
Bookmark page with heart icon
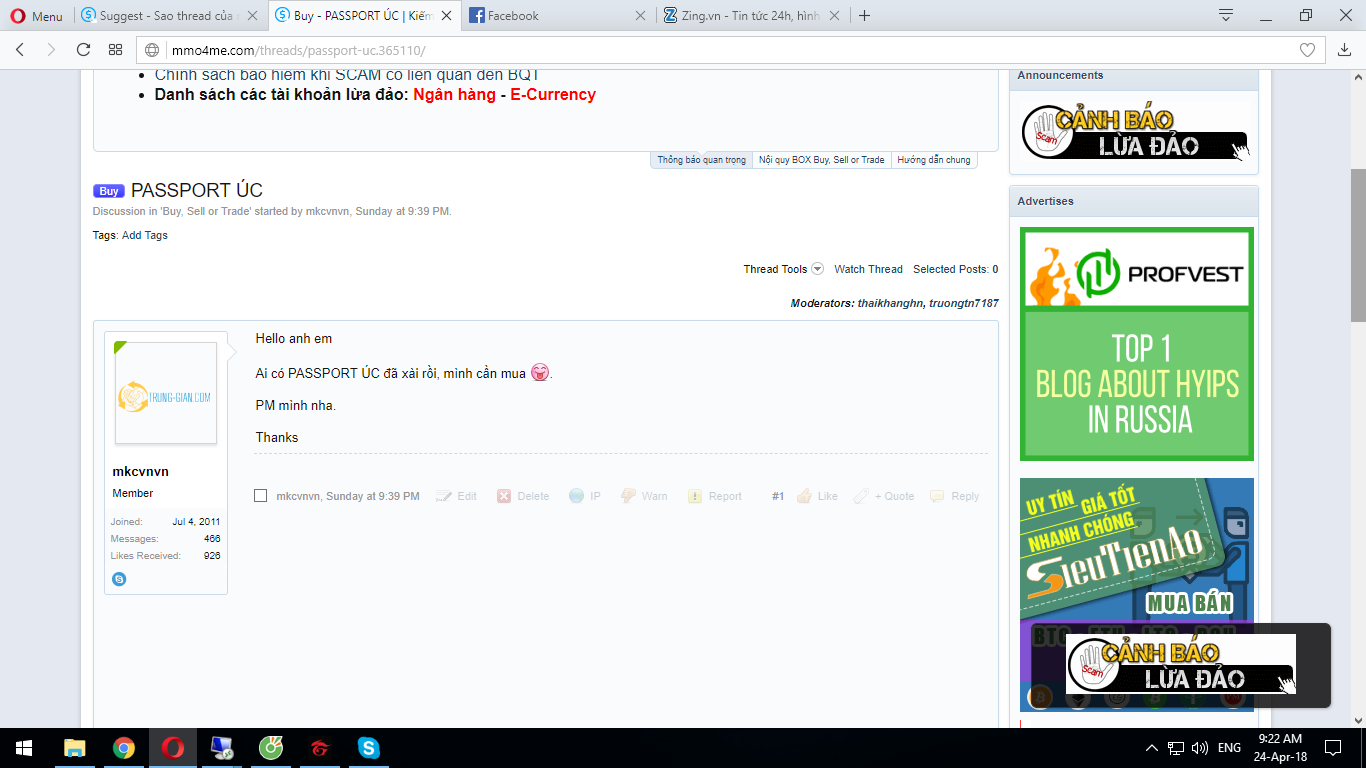(1307, 50)
